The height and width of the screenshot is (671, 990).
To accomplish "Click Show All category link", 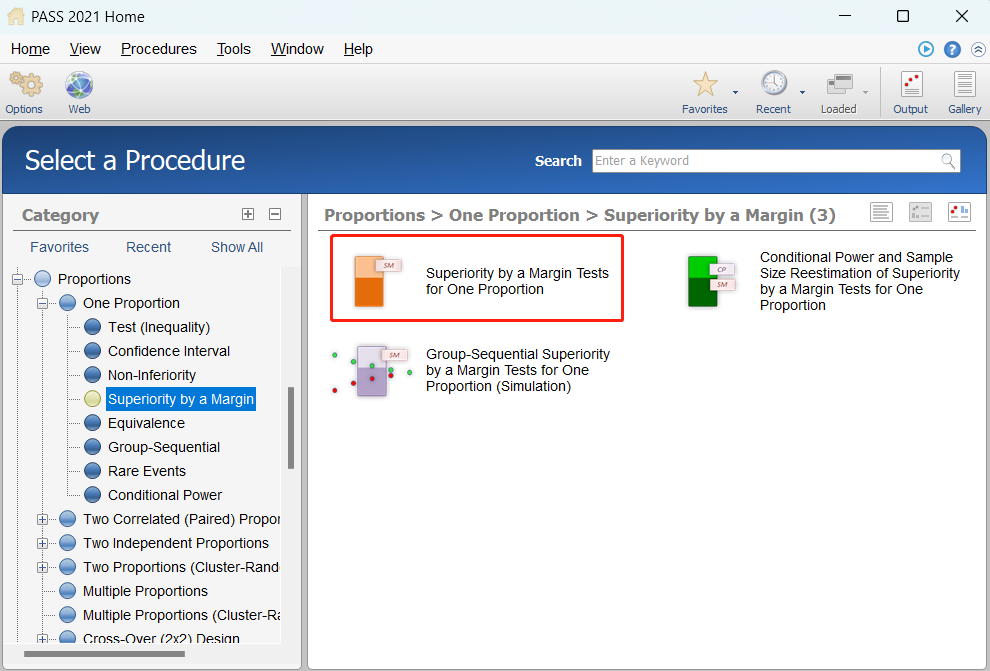I will click(237, 247).
